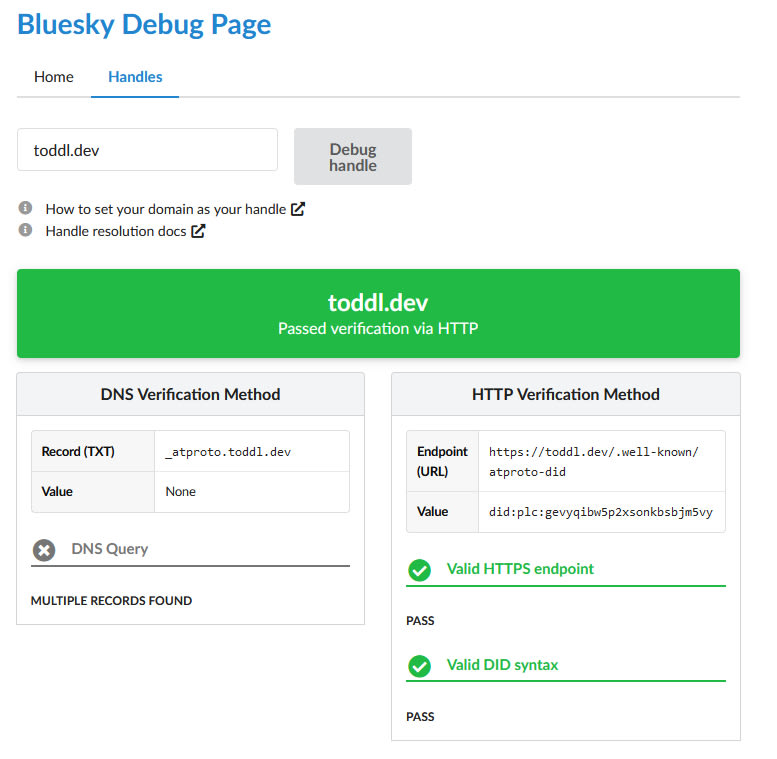Viewport: 777px width, 759px height.
Task: Click the 'HTTP Verification Method' header
Action: 566,394
